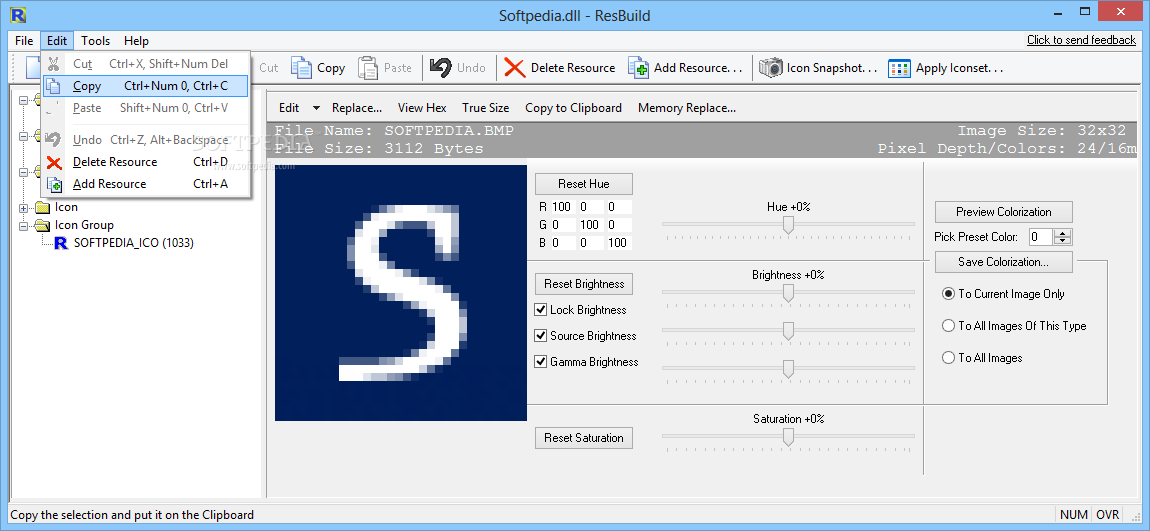
Task: Click the 'Click to send feedback' link
Action: coord(1081,40)
